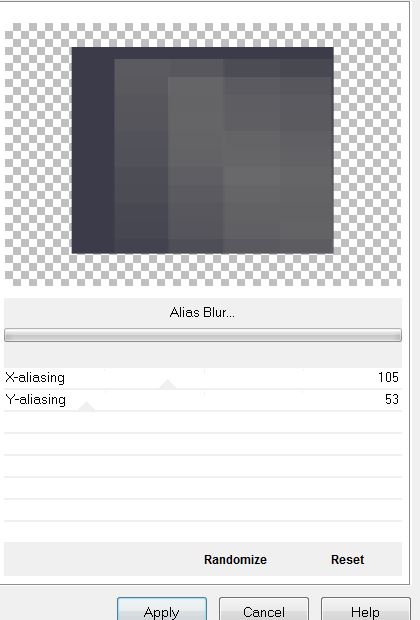Click the Y-aliasing slider triangle handle
This screenshot has height=620, width=420.
point(86,406)
